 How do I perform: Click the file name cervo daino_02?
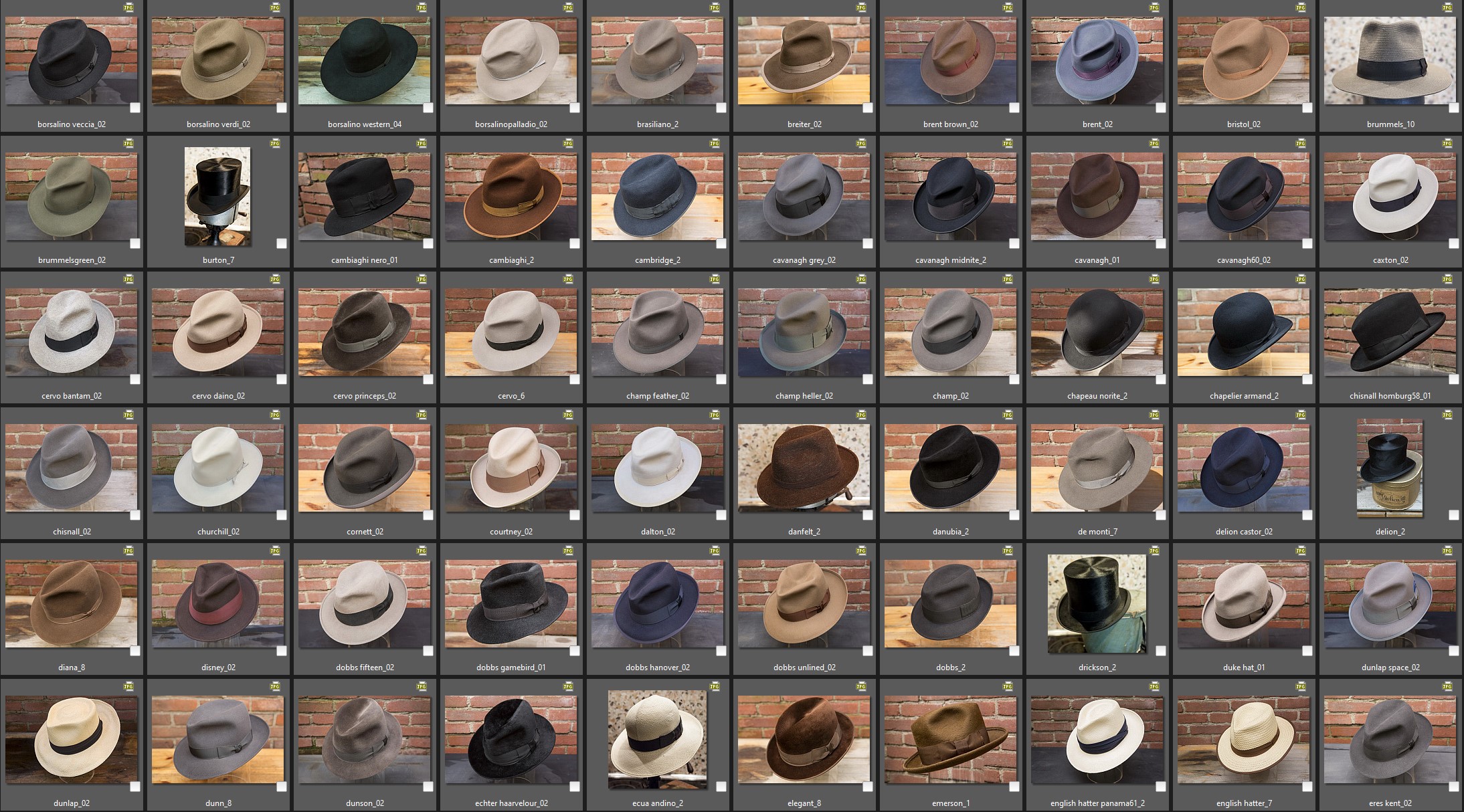click(218, 396)
